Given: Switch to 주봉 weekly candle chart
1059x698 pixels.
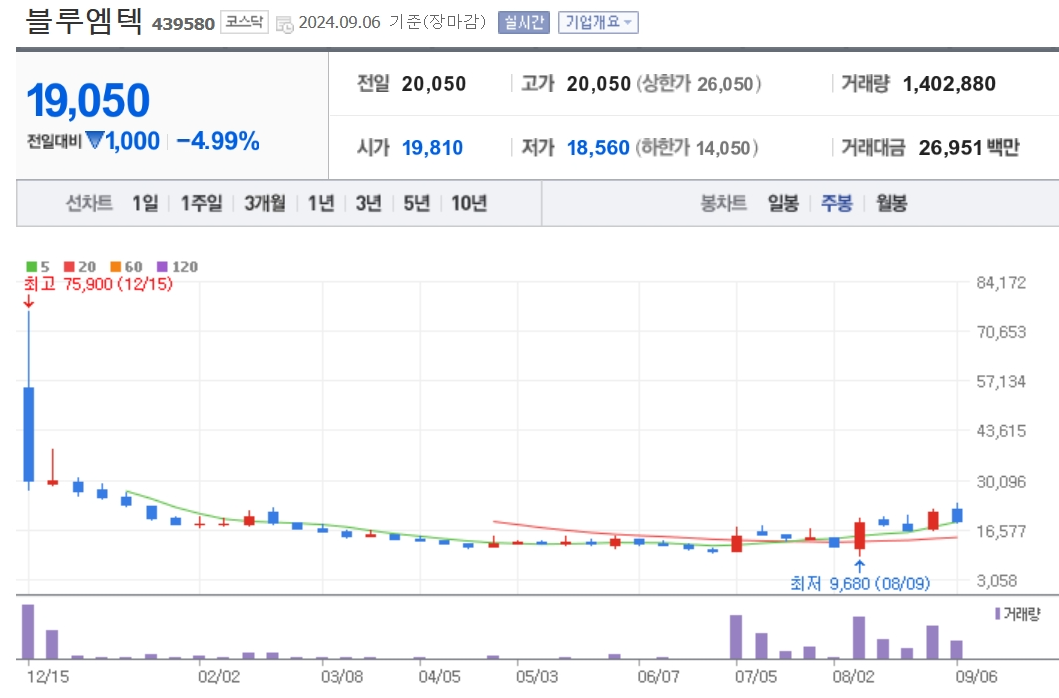Looking at the screenshot, I should (x=837, y=203).
